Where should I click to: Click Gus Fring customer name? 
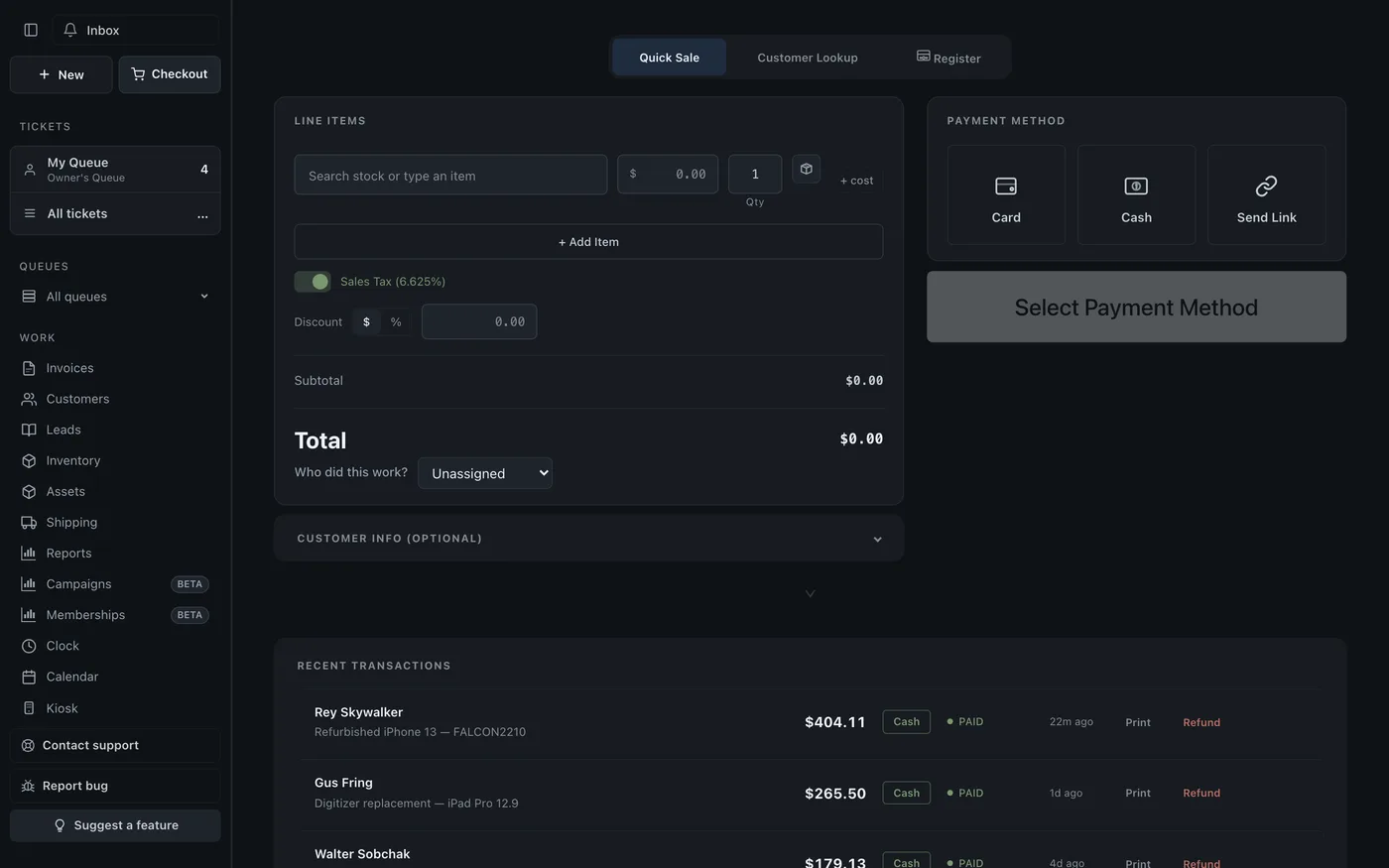click(x=343, y=783)
